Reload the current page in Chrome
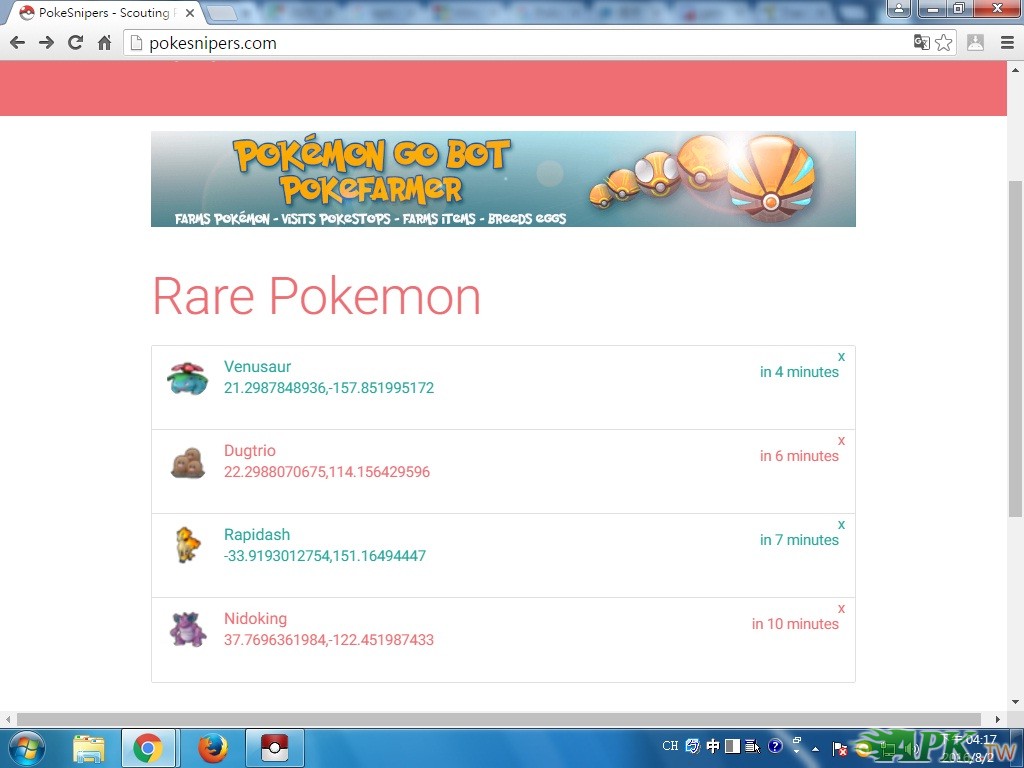The height and width of the screenshot is (768, 1024). coord(74,42)
